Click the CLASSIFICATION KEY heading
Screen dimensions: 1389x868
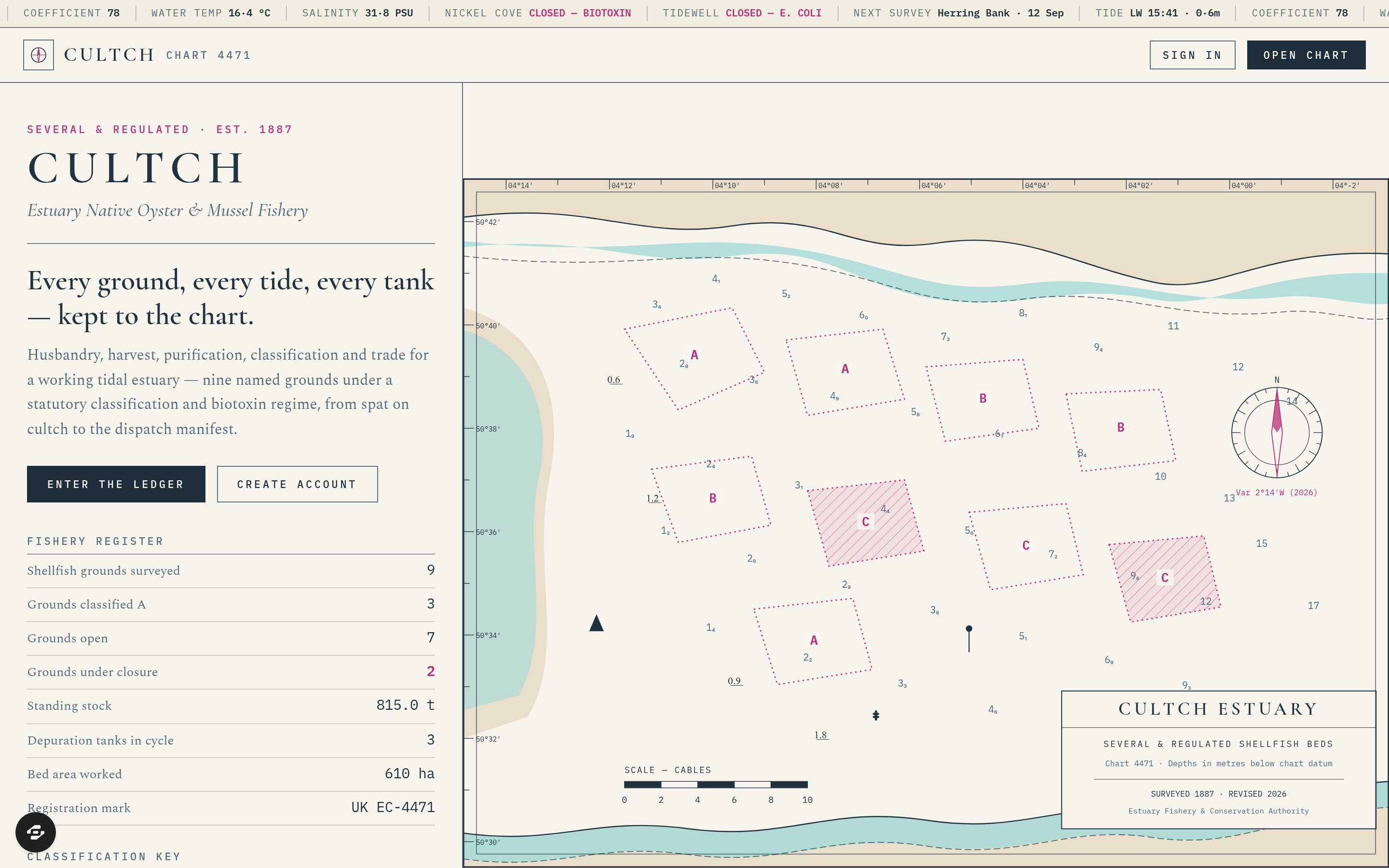104,856
